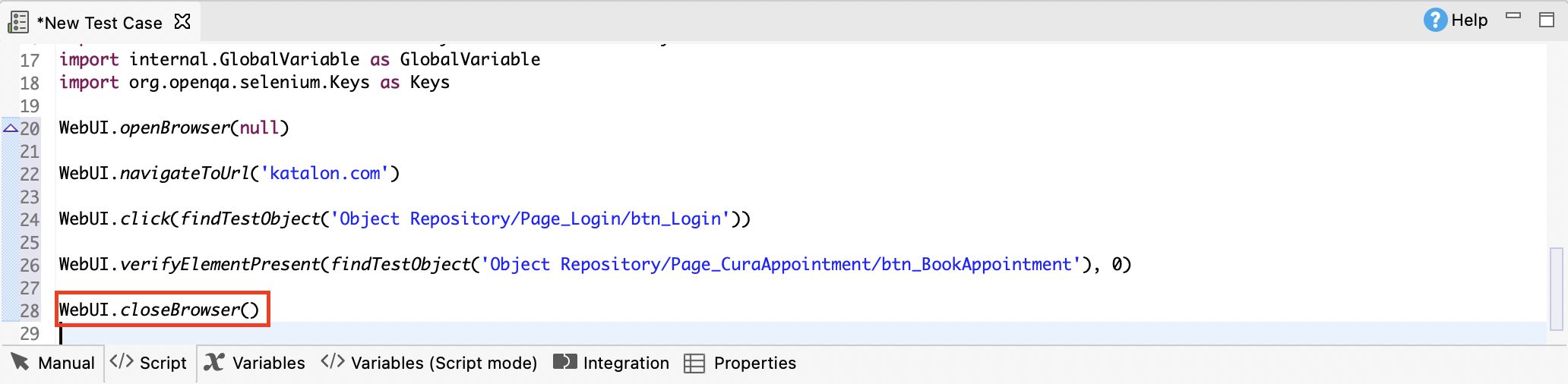The width and height of the screenshot is (1568, 384).
Task: Open Variables (Script mode) tab
Action: pyautogui.click(x=429, y=363)
